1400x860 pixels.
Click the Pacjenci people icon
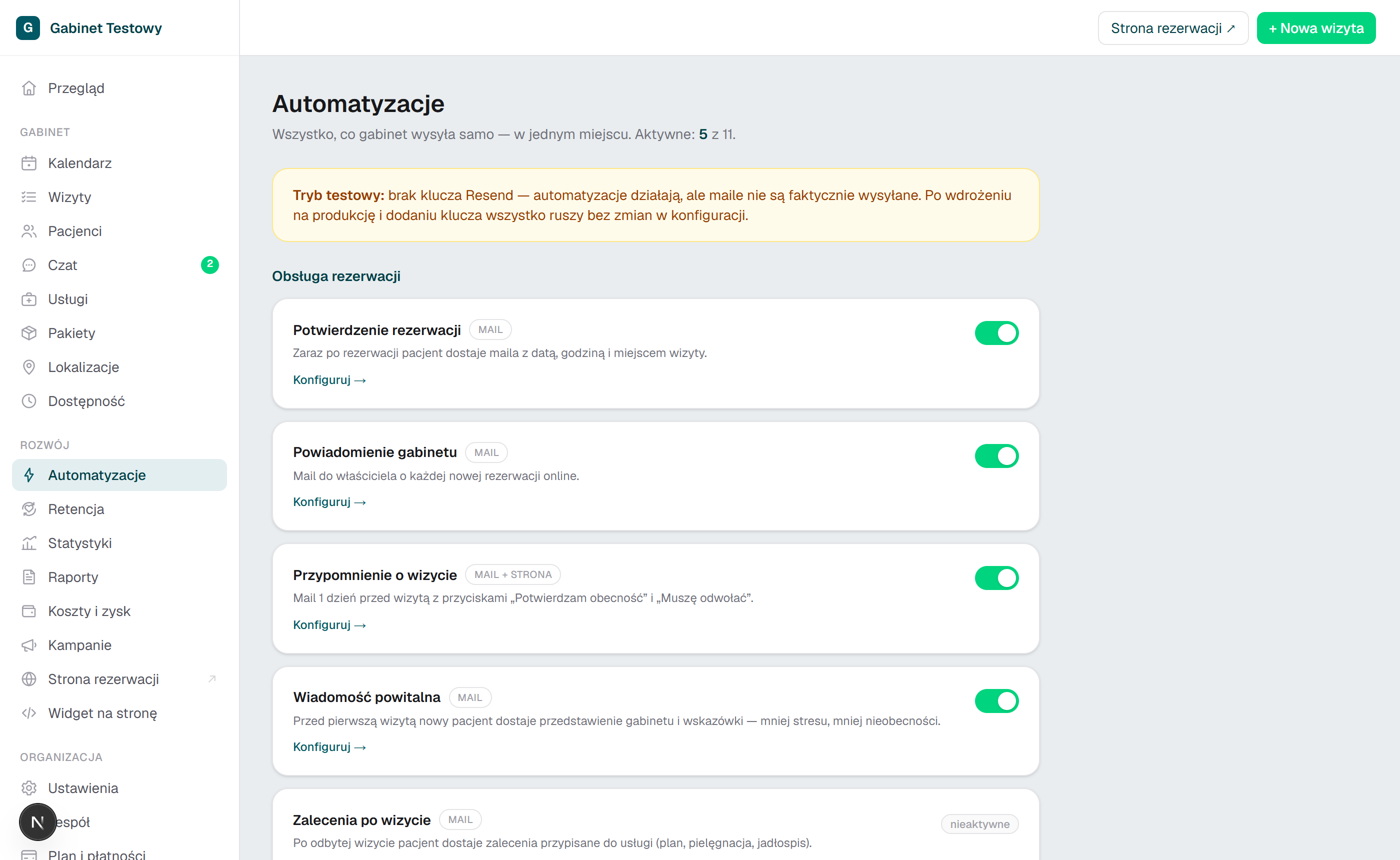pyautogui.click(x=29, y=231)
